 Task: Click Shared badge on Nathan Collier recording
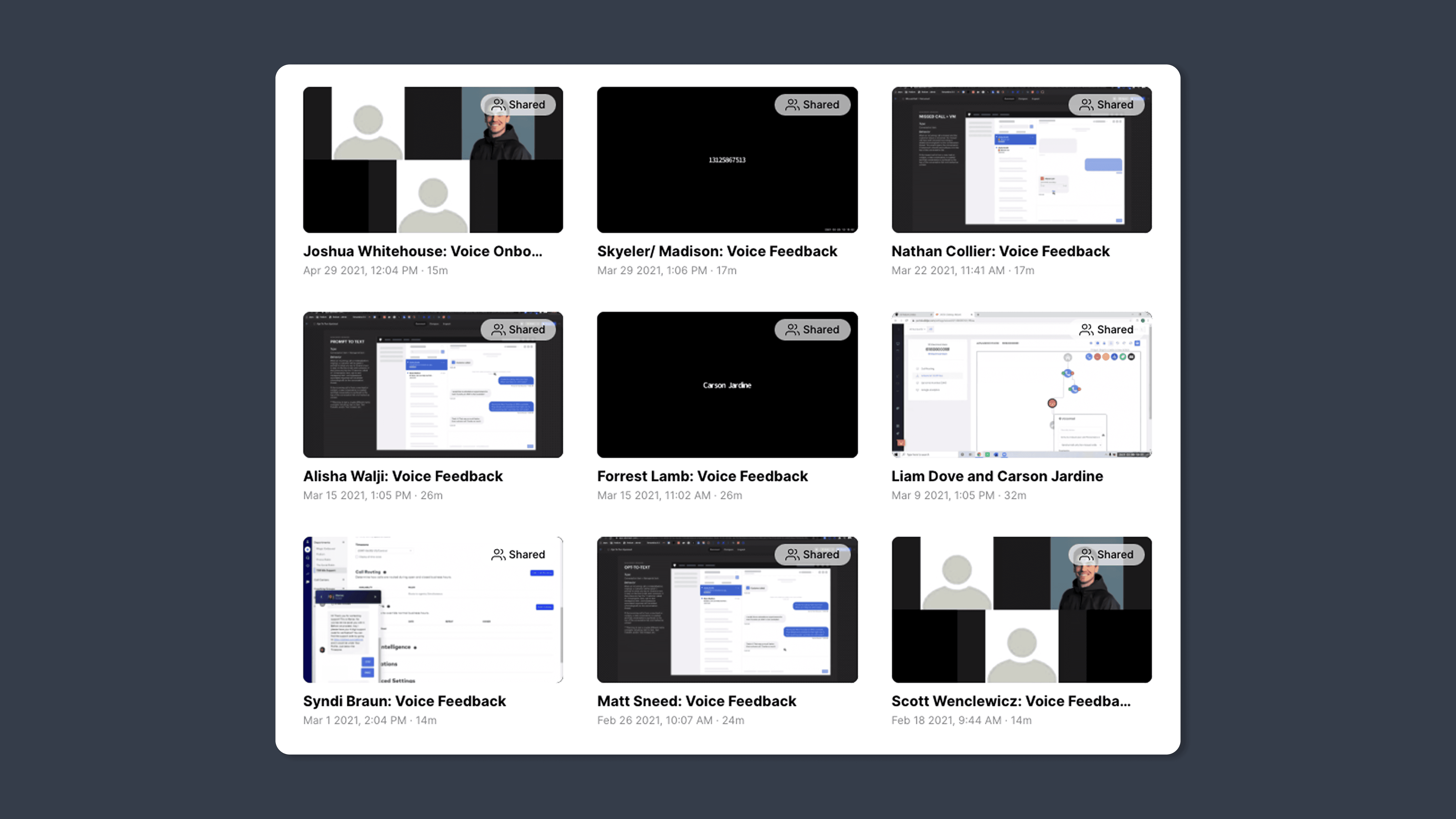(1106, 105)
